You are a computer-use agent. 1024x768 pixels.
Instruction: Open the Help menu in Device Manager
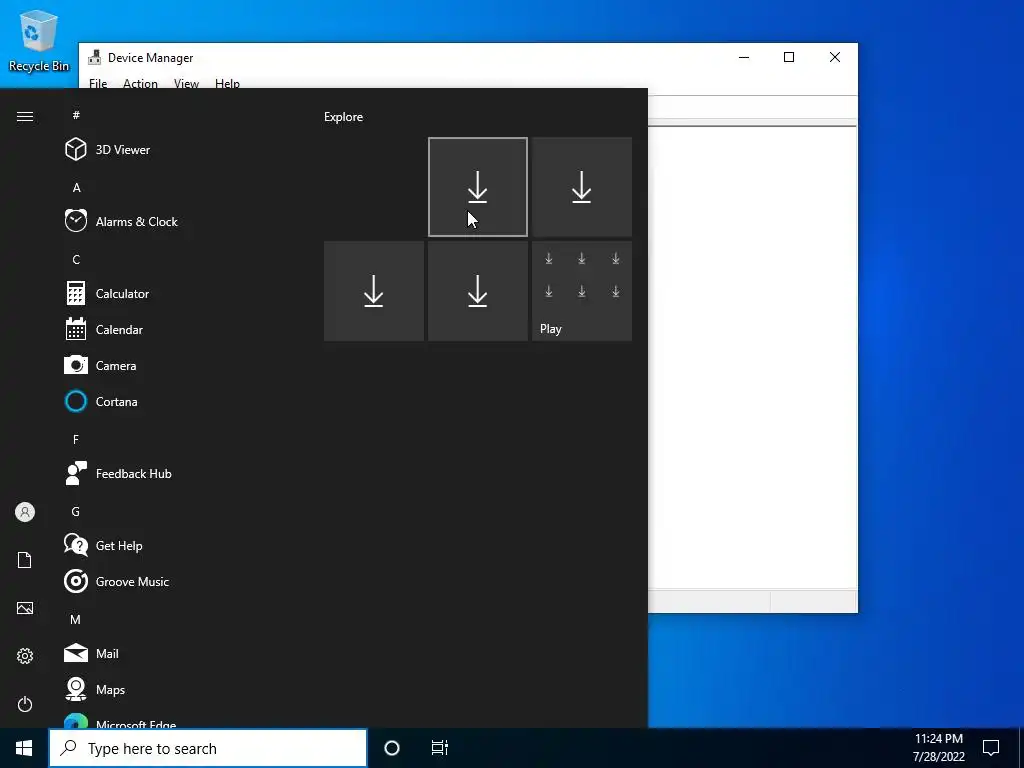pyautogui.click(x=227, y=83)
